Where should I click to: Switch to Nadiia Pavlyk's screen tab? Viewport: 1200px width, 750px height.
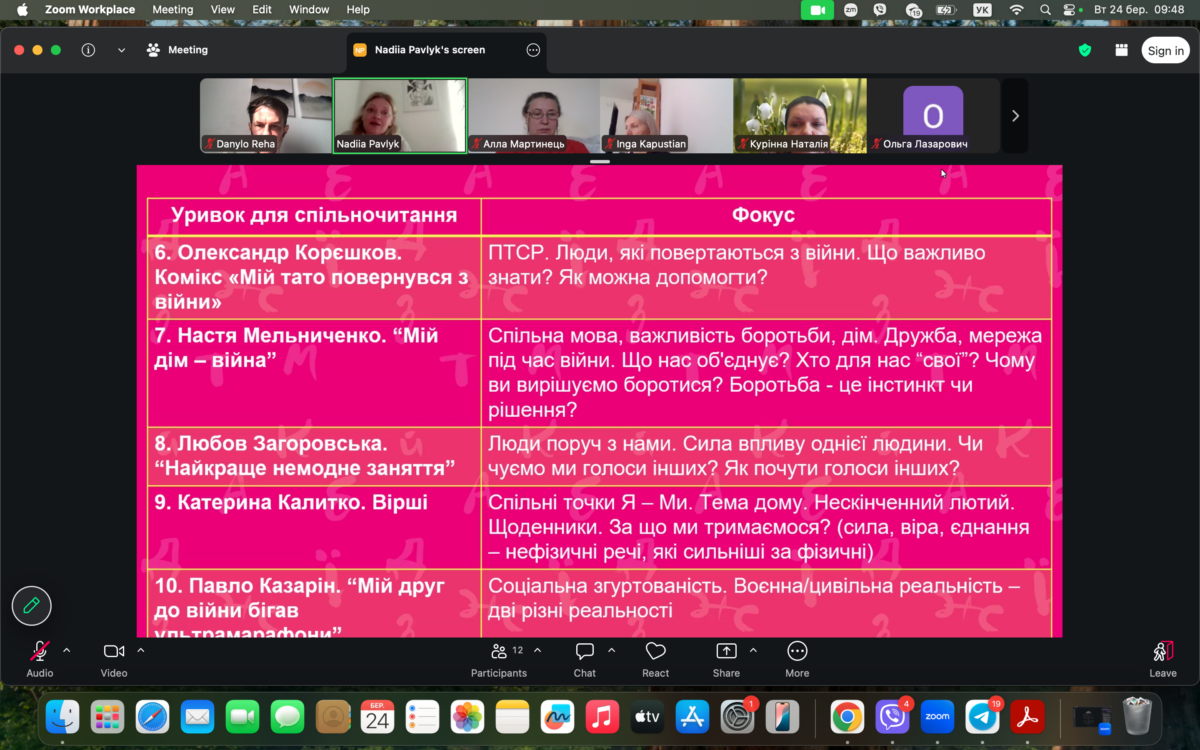pyautogui.click(x=430, y=50)
